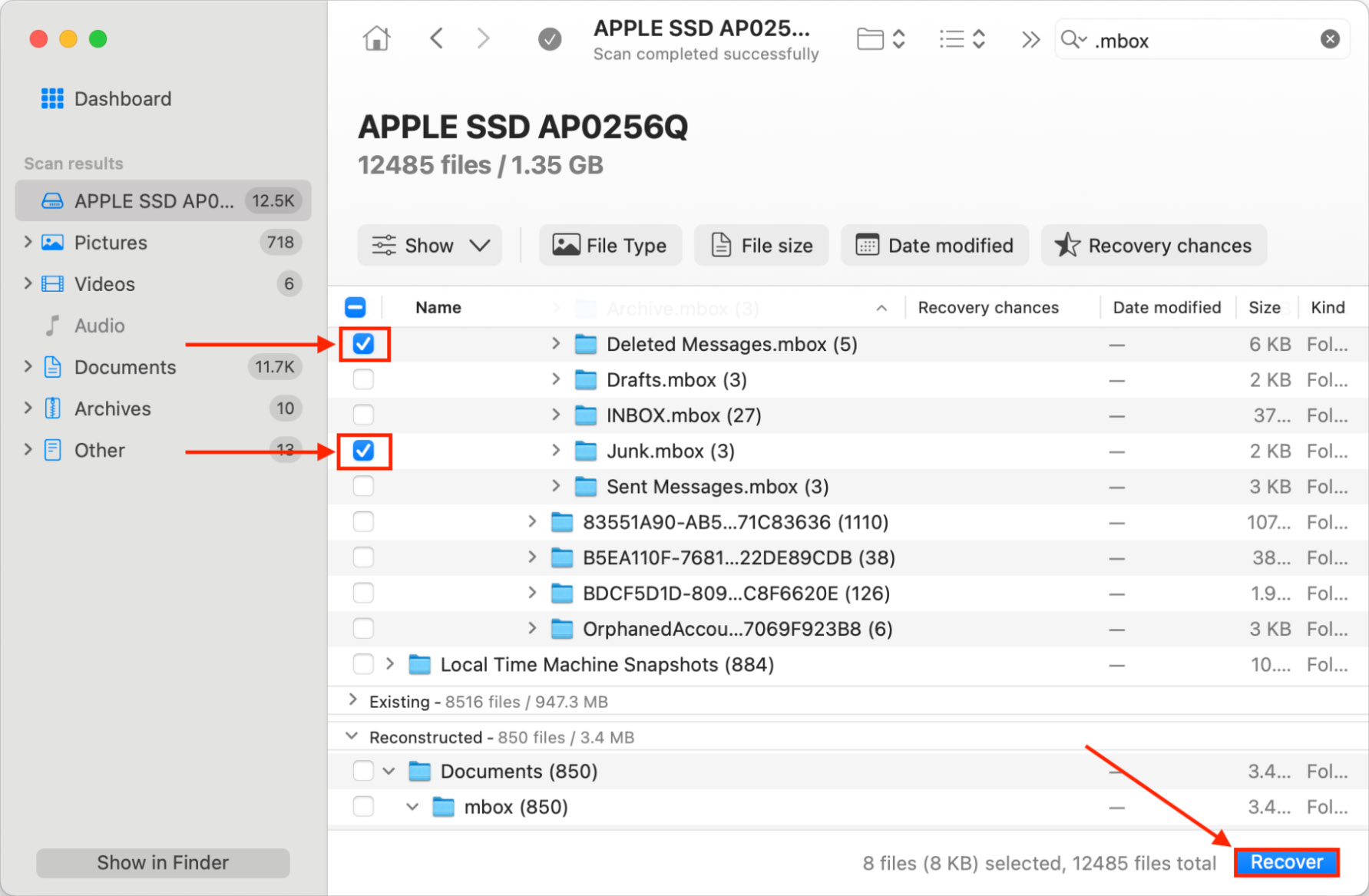Filter results by Recovery chances
This screenshot has width=1369, height=896.
1153,246
